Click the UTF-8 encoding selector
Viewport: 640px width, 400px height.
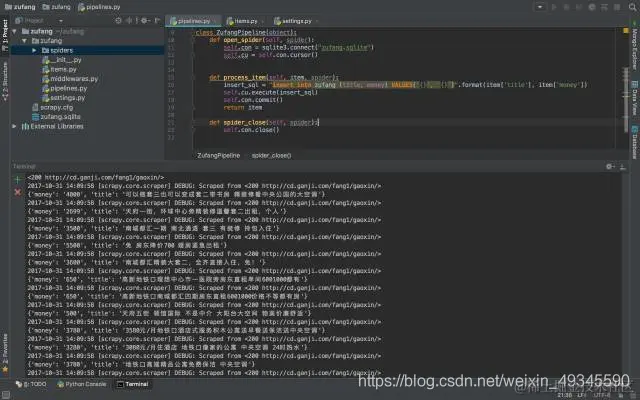coord(602,395)
